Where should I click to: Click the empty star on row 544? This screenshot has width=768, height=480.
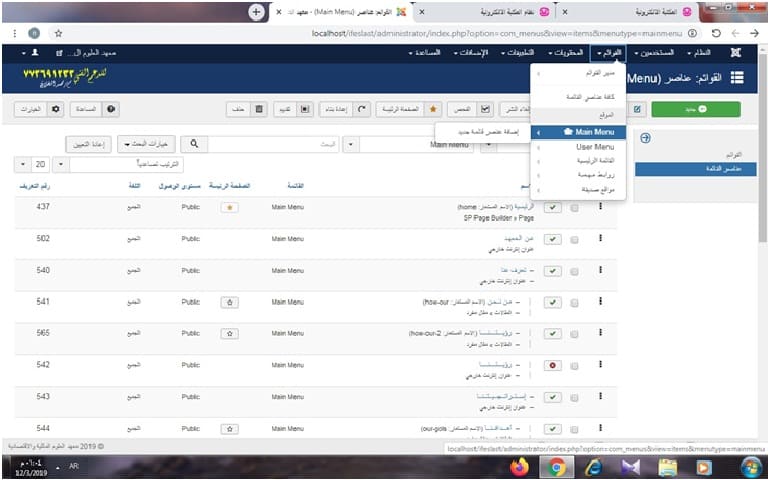(229, 429)
